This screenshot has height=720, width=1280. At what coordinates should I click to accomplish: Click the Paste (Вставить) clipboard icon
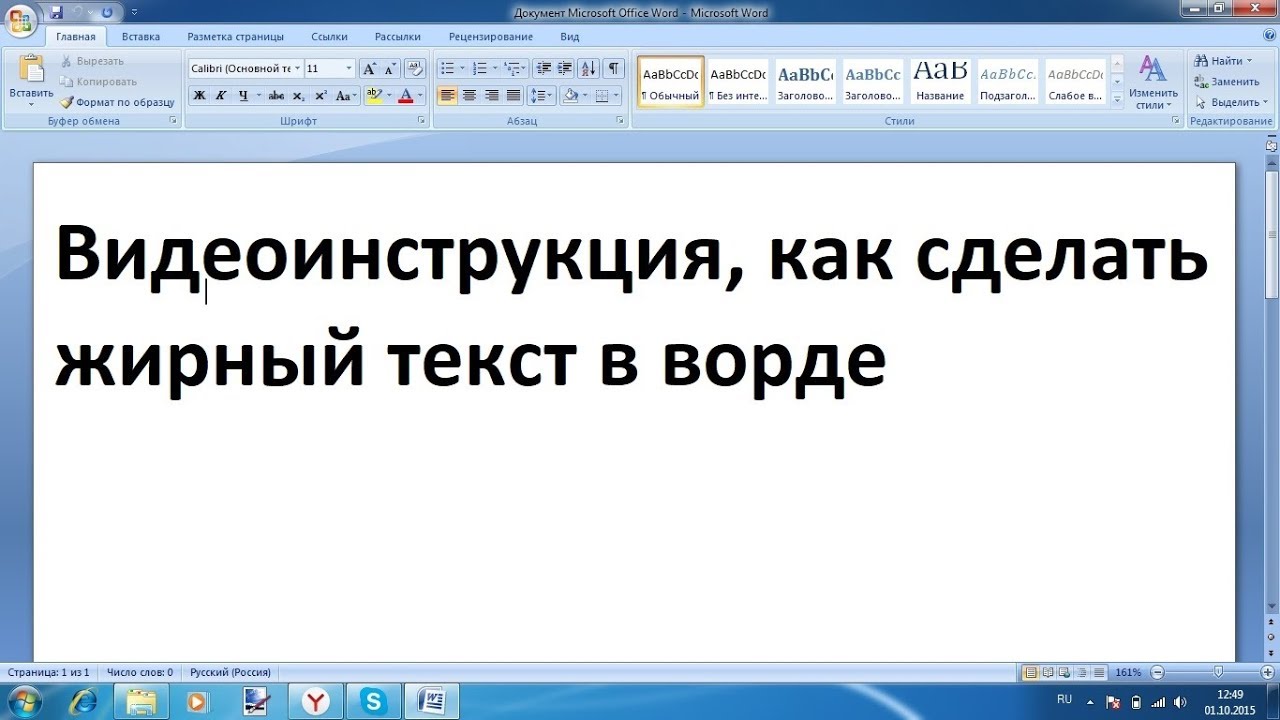click(x=31, y=69)
